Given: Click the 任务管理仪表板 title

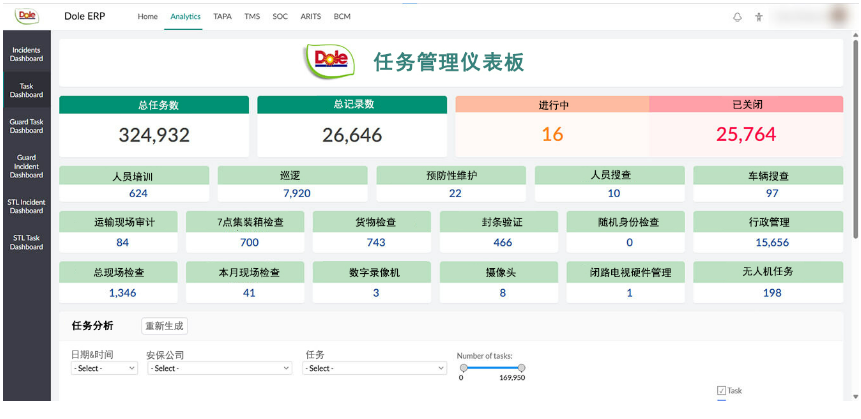Looking at the screenshot, I should point(449,62).
